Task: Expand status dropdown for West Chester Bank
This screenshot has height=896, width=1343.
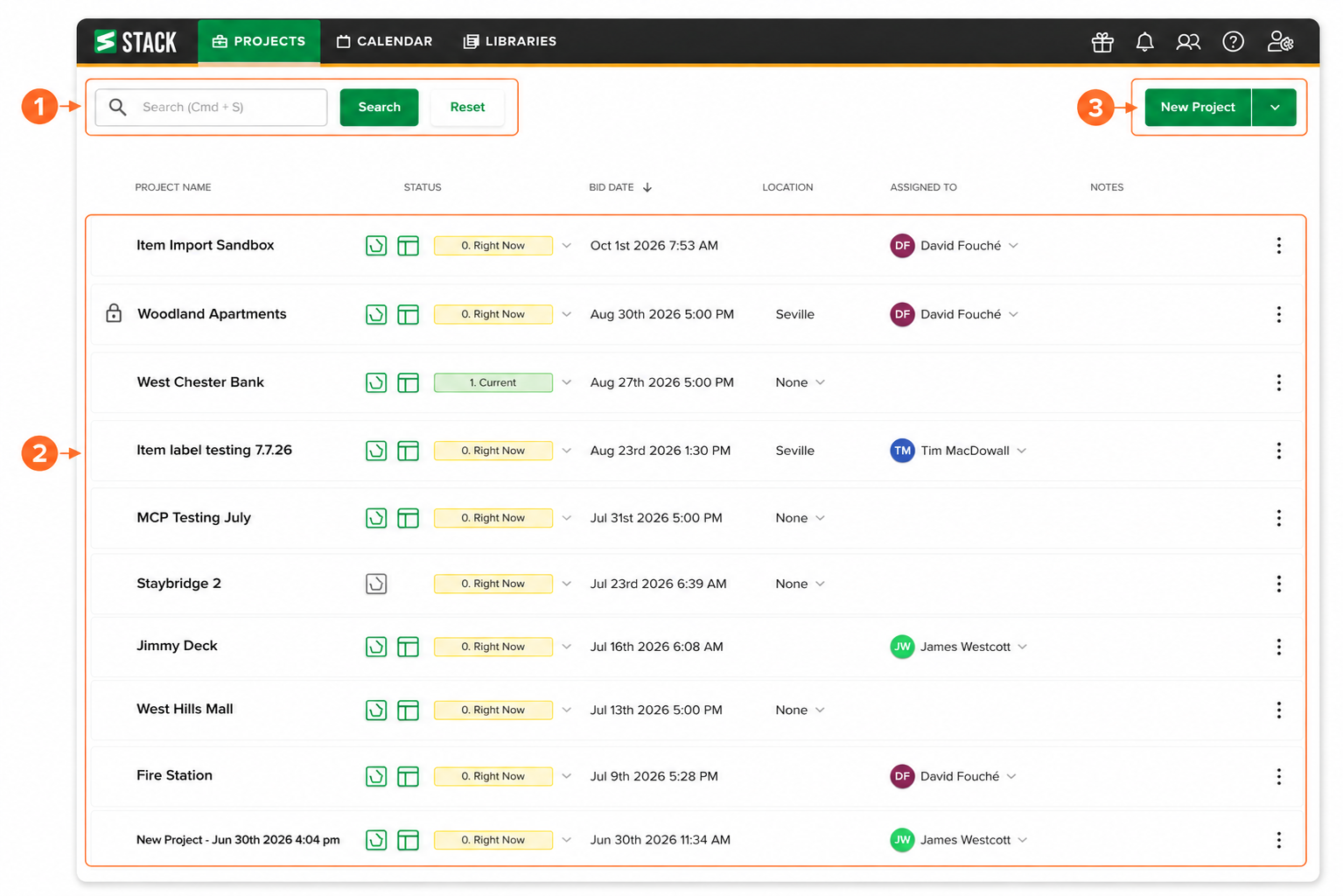Action: click(566, 382)
